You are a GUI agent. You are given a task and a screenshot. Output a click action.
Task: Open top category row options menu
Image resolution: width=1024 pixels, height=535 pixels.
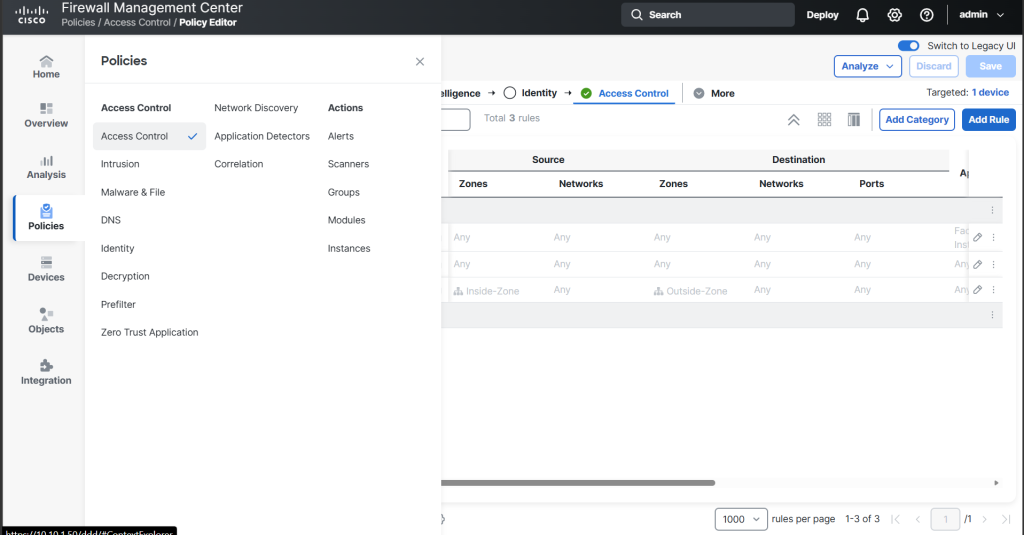click(x=992, y=210)
